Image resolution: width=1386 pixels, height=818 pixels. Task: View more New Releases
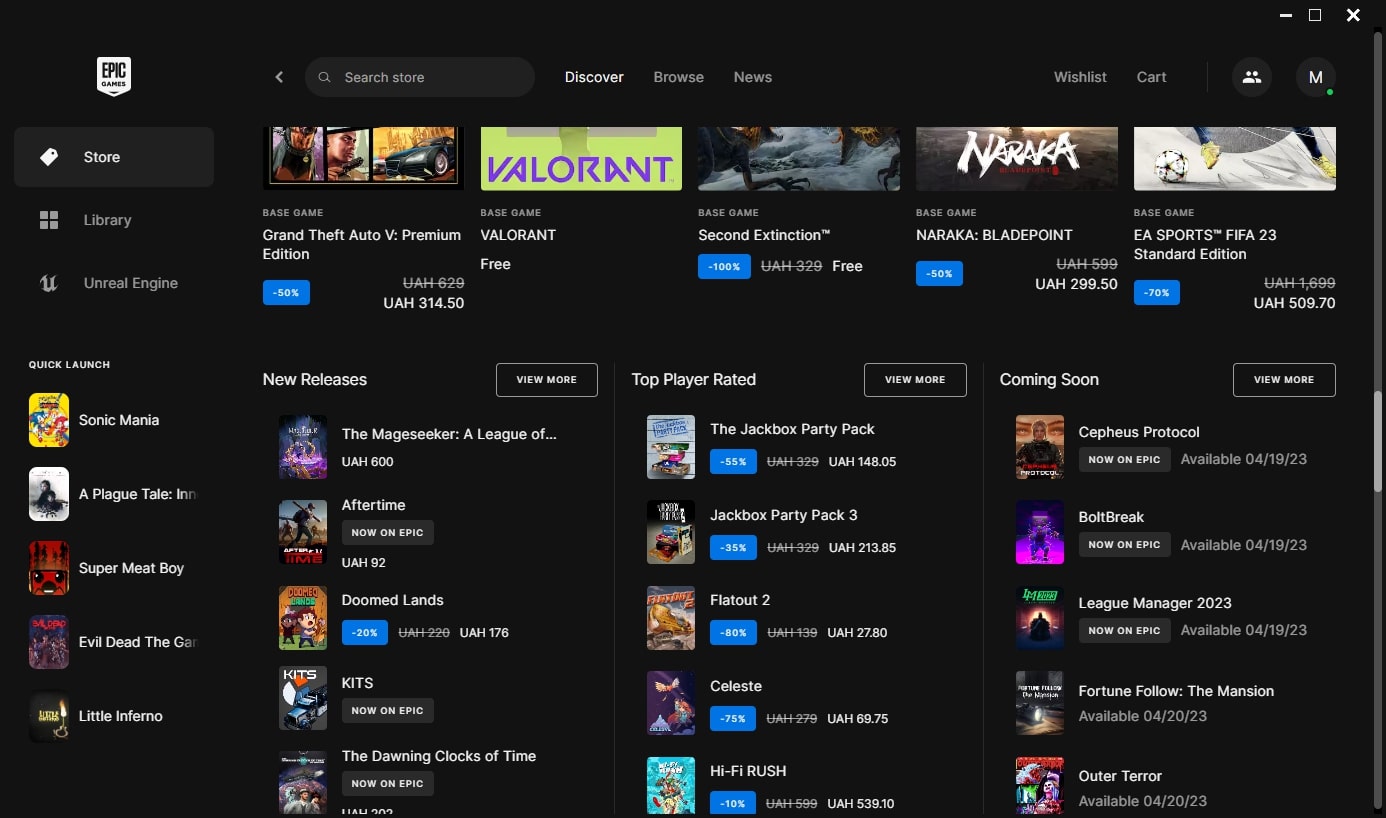(x=547, y=380)
